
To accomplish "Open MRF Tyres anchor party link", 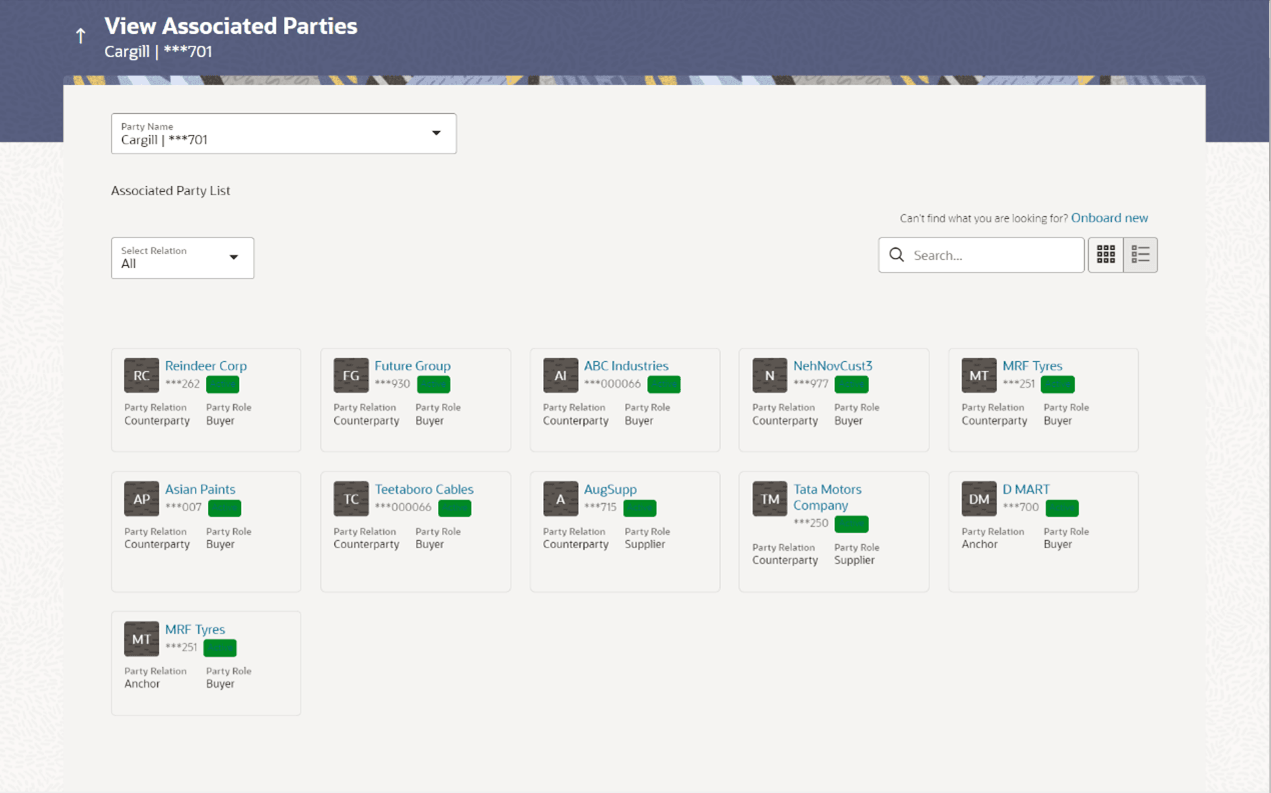I will point(195,629).
